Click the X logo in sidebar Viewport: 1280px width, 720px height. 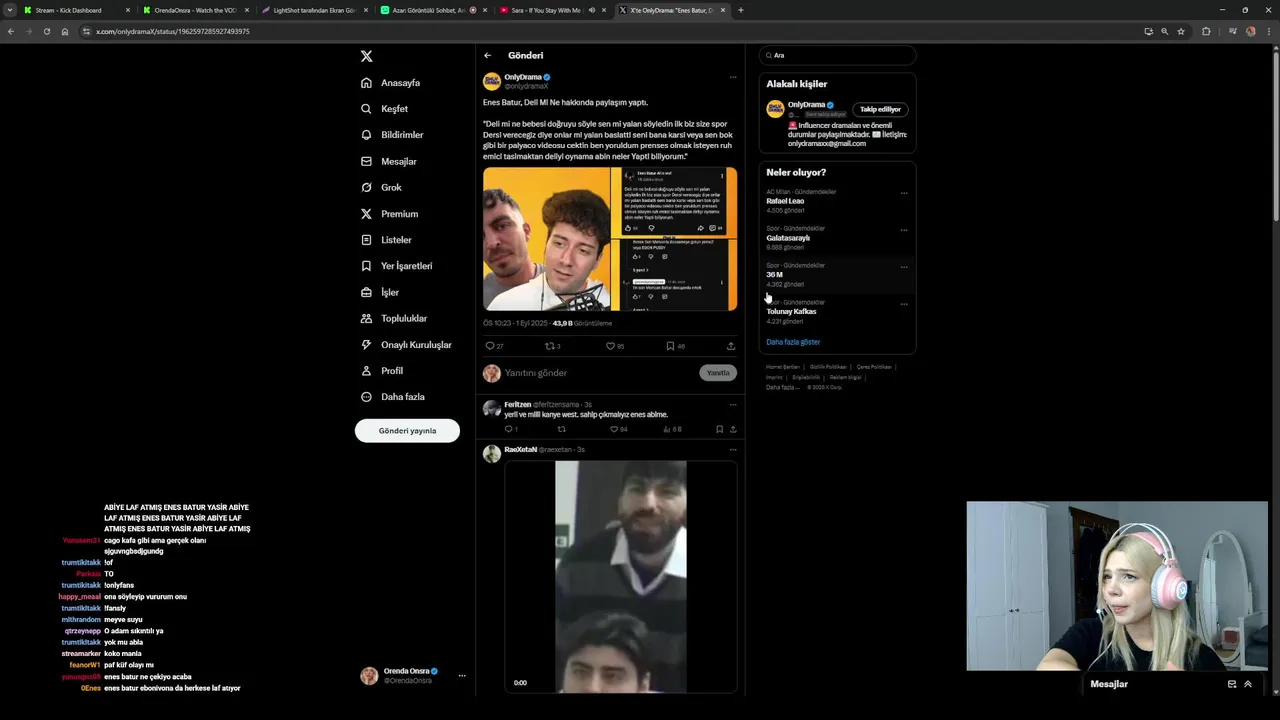367,57
